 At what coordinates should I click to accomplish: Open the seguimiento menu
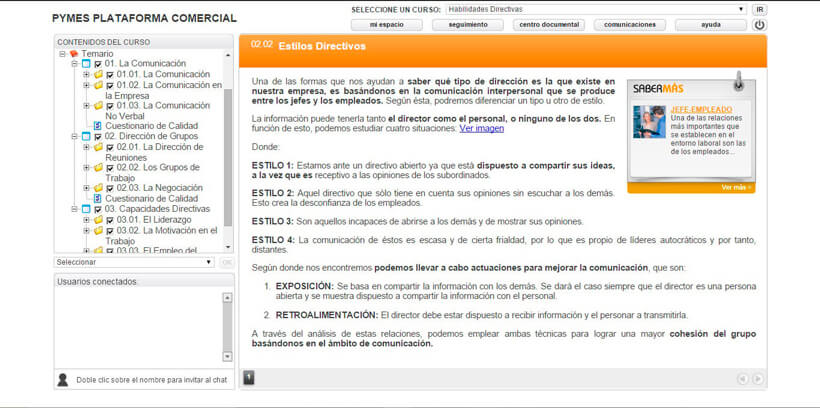(x=468, y=25)
